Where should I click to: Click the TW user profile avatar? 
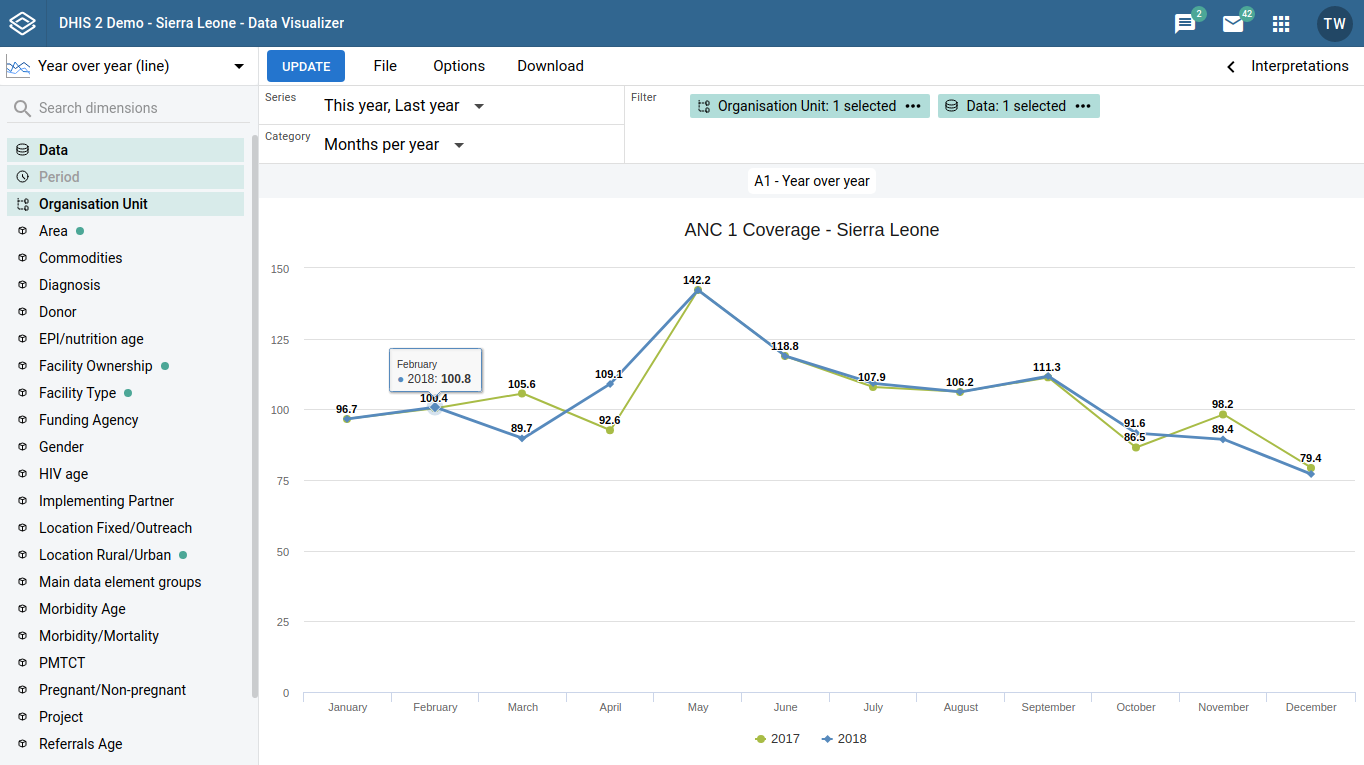[1334, 22]
